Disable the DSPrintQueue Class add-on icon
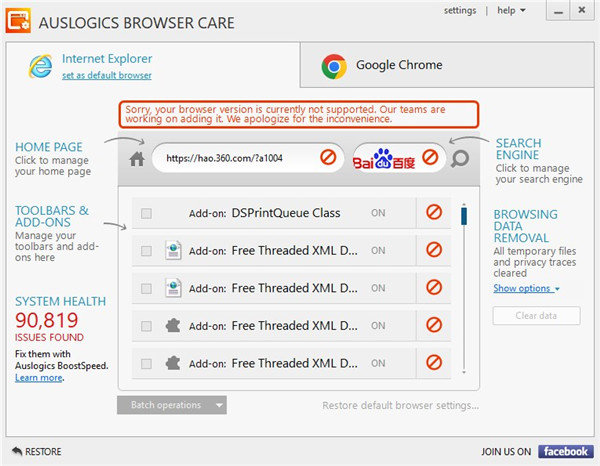 434,212
